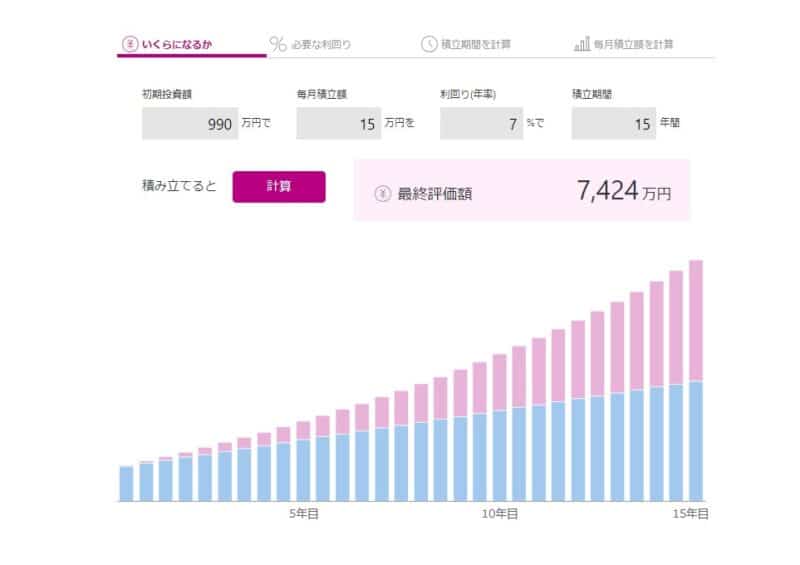Switch to the 必要な利回り tab
The image size is (800, 565).
tap(310, 44)
